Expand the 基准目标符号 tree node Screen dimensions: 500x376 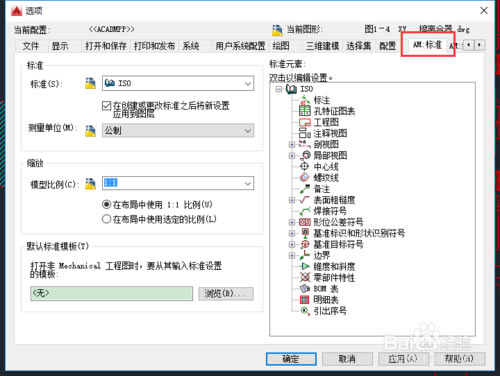[x=292, y=244]
